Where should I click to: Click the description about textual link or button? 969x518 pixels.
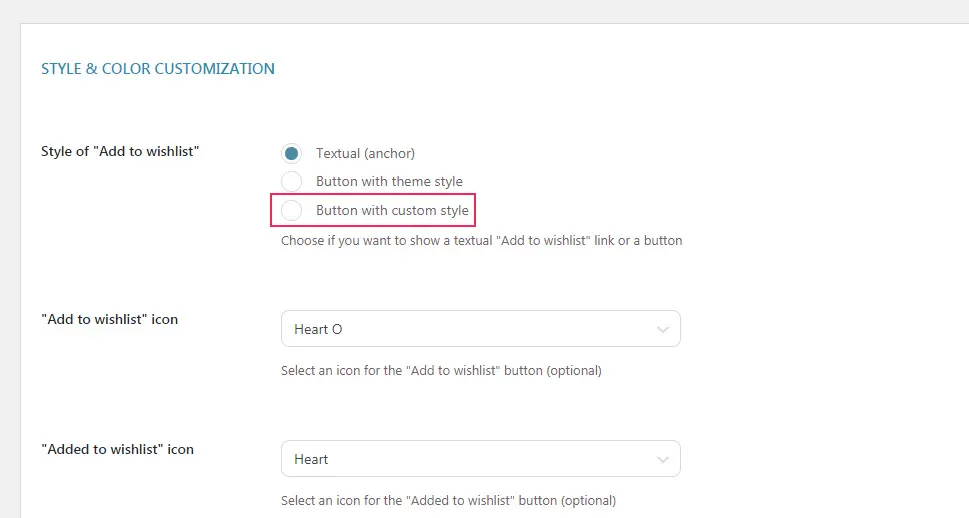481,240
